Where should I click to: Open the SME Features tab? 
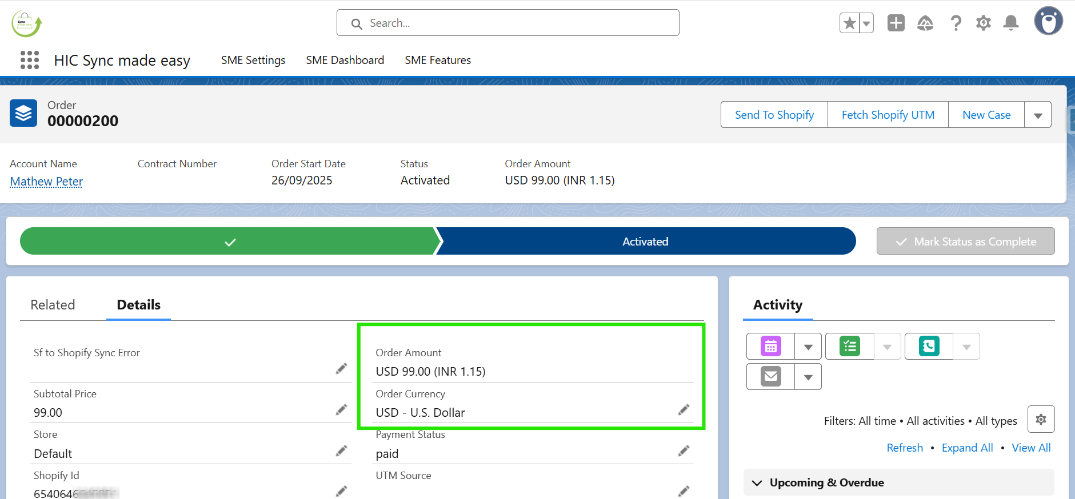(438, 60)
